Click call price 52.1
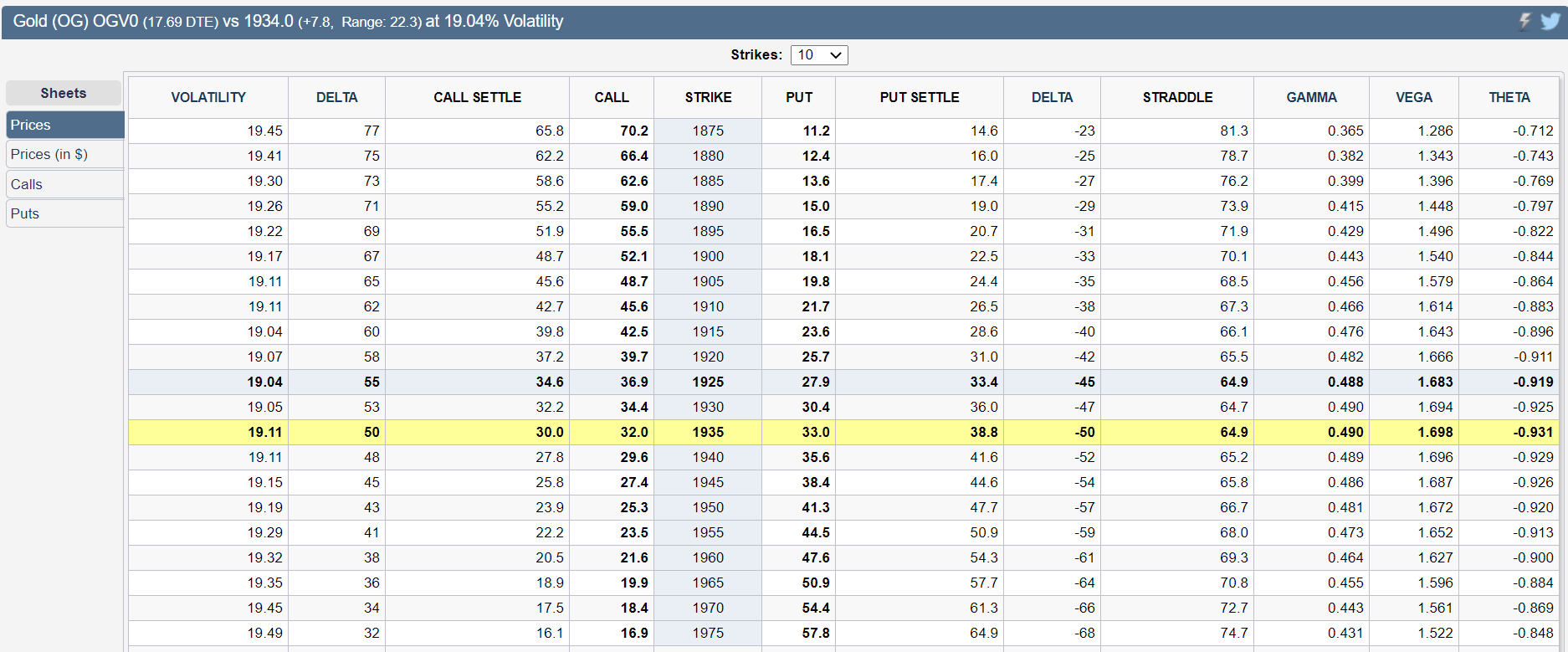The height and width of the screenshot is (652, 1568). click(x=634, y=256)
